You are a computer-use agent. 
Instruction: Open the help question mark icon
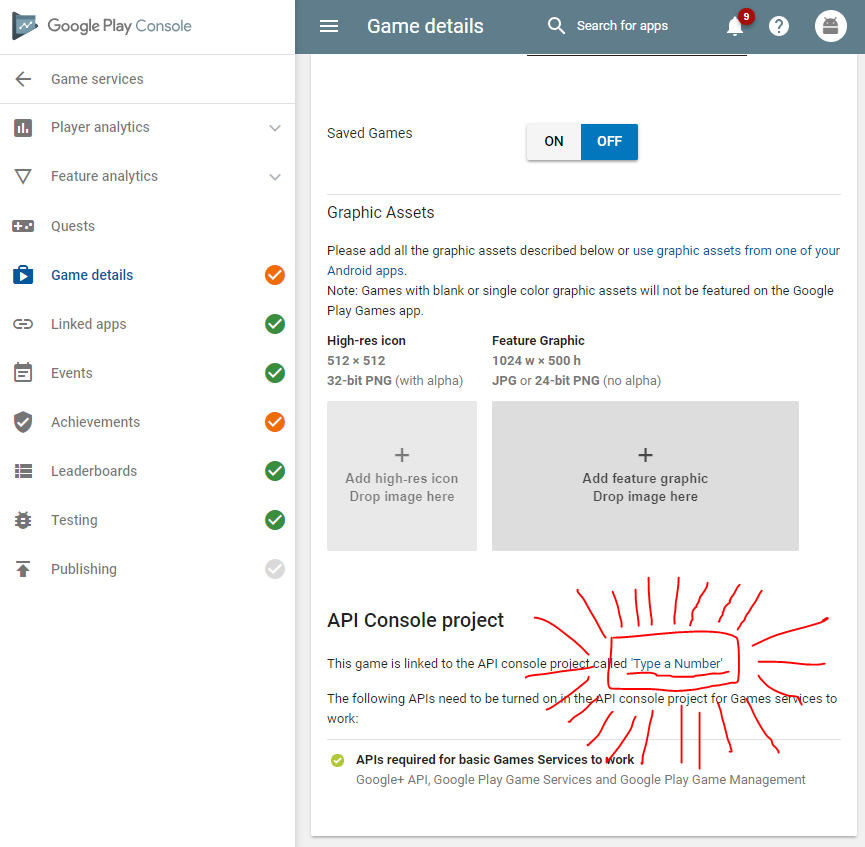coord(779,26)
